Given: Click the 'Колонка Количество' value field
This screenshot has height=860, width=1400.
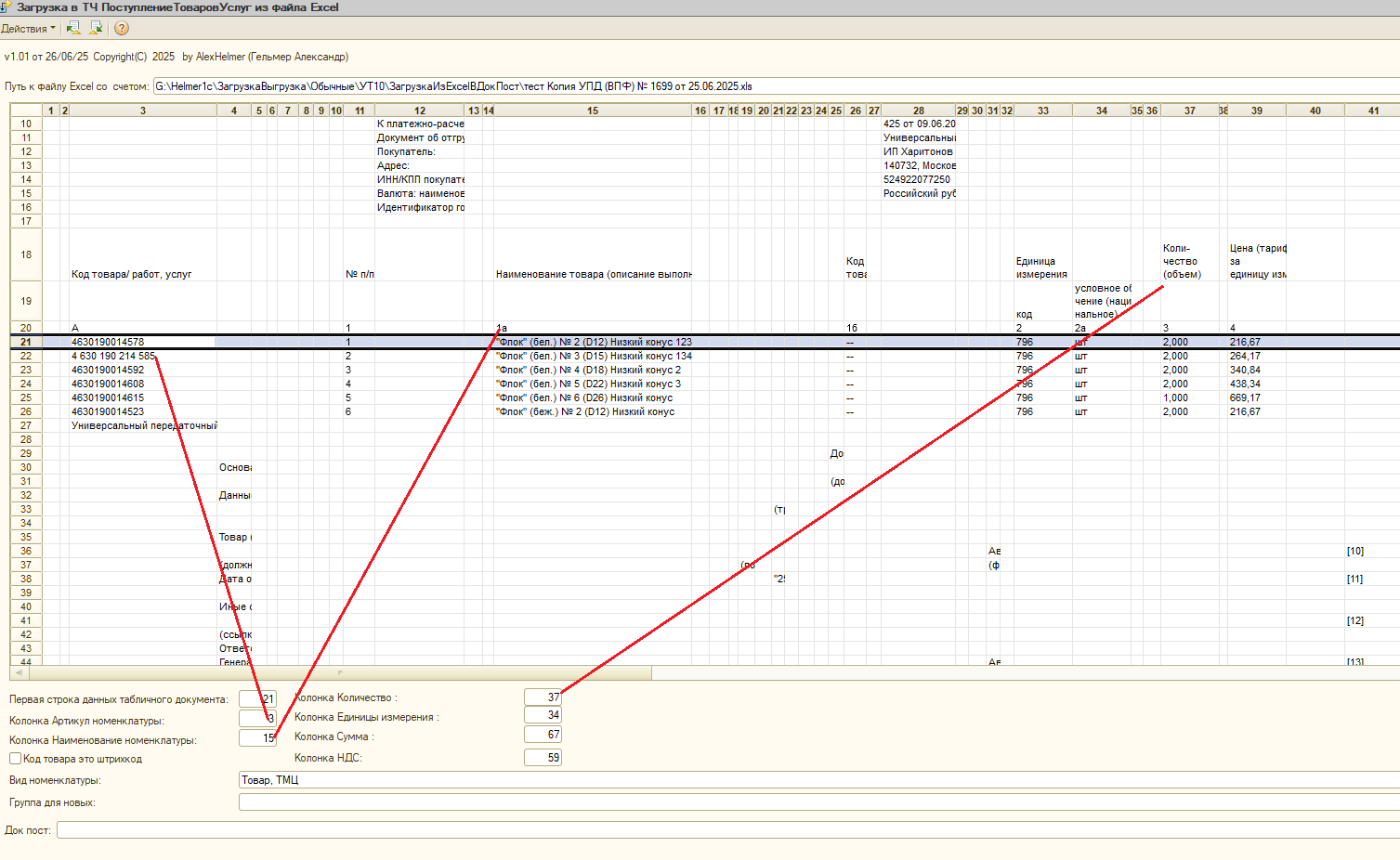Looking at the screenshot, I should point(543,697).
